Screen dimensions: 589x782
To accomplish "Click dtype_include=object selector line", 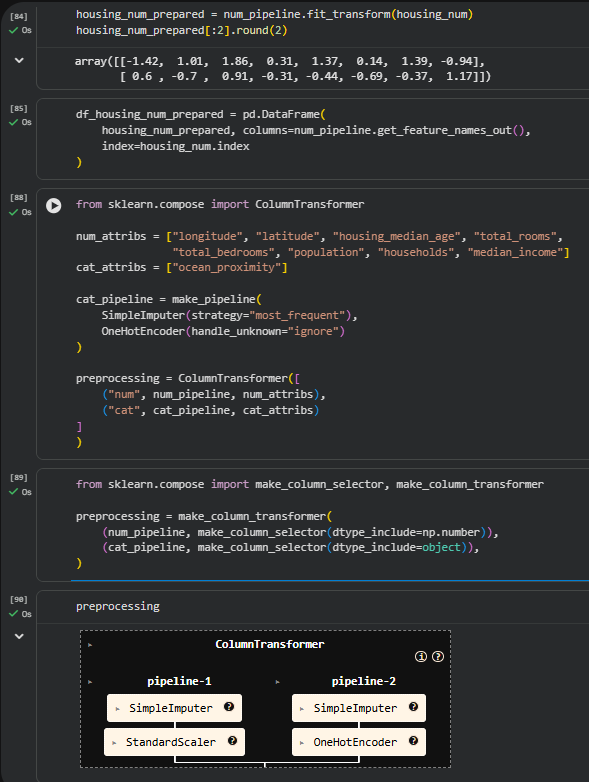I will 290,548.
